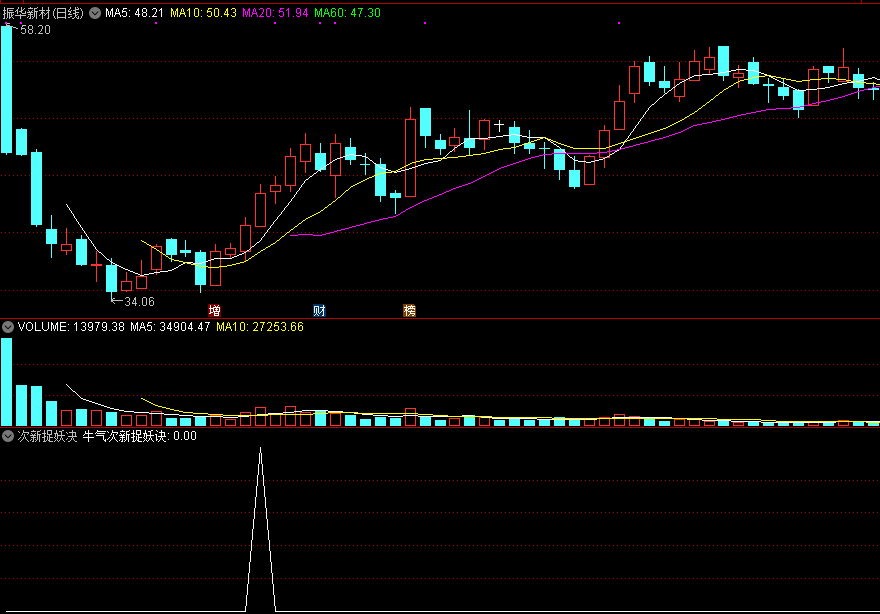
Task: Click the 次新捉妖决 indicator name
Action: [47, 436]
